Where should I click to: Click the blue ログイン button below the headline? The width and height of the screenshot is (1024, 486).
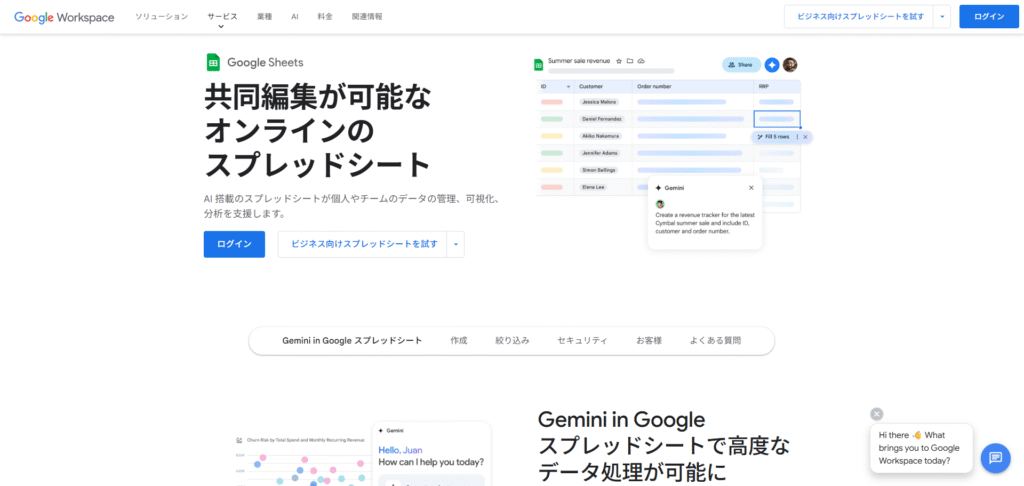234,244
